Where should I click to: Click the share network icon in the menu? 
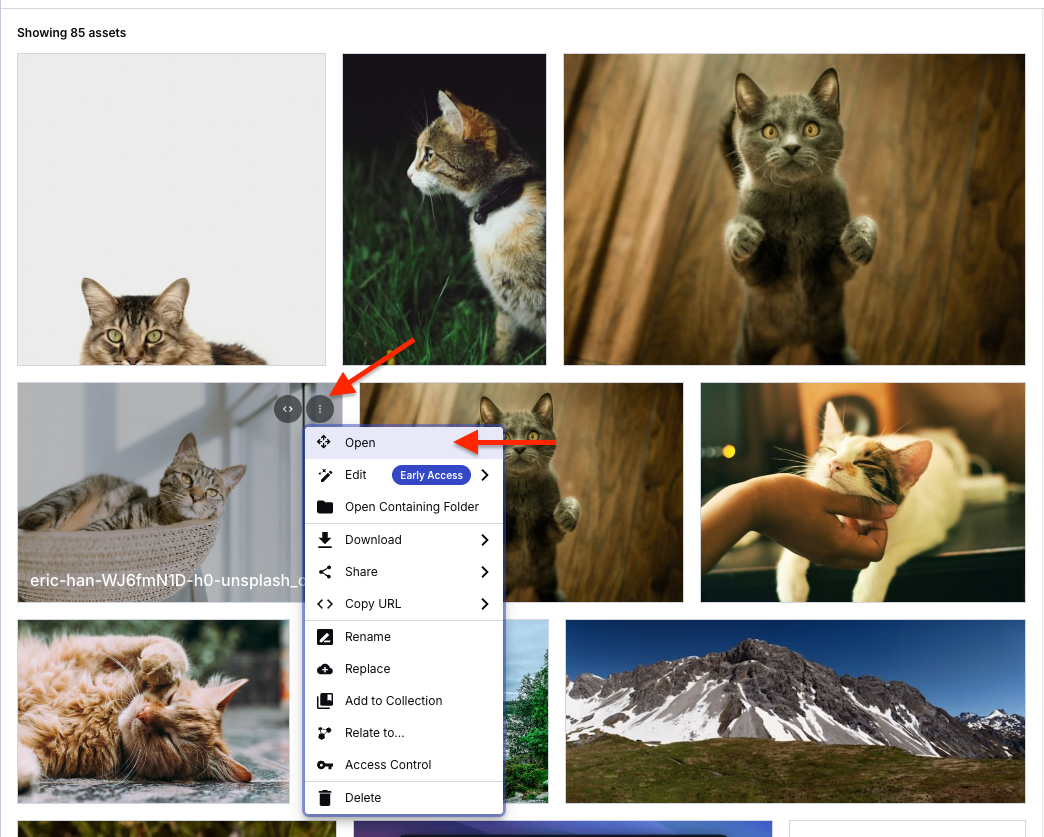(x=323, y=571)
